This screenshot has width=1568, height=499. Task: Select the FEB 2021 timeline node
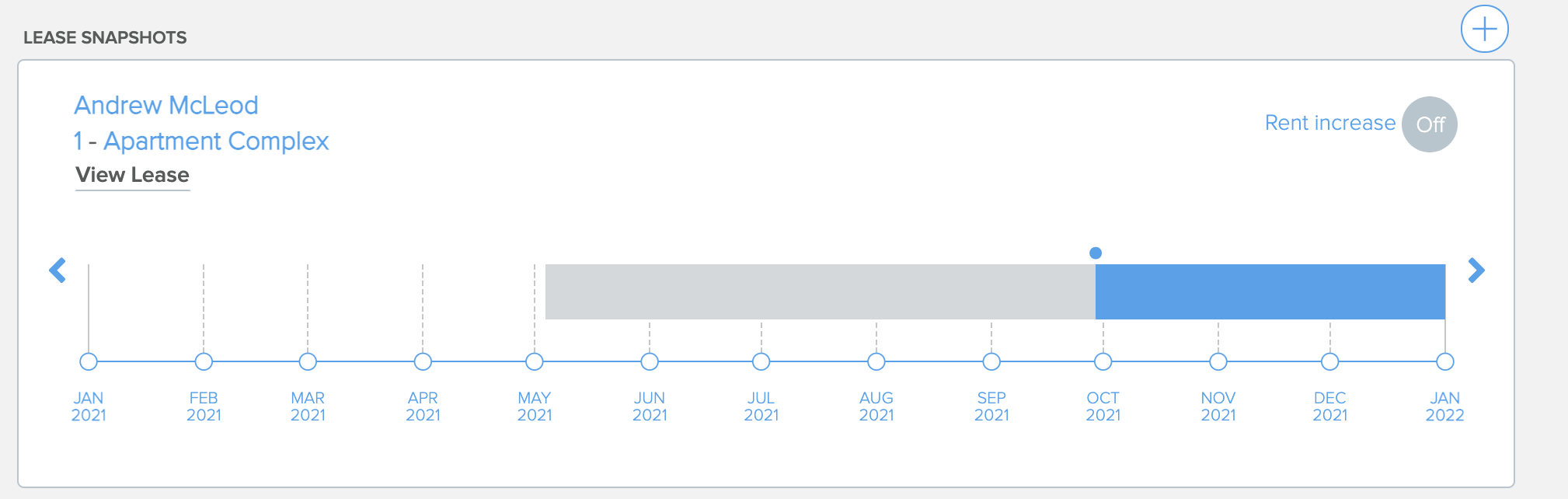tap(204, 361)
